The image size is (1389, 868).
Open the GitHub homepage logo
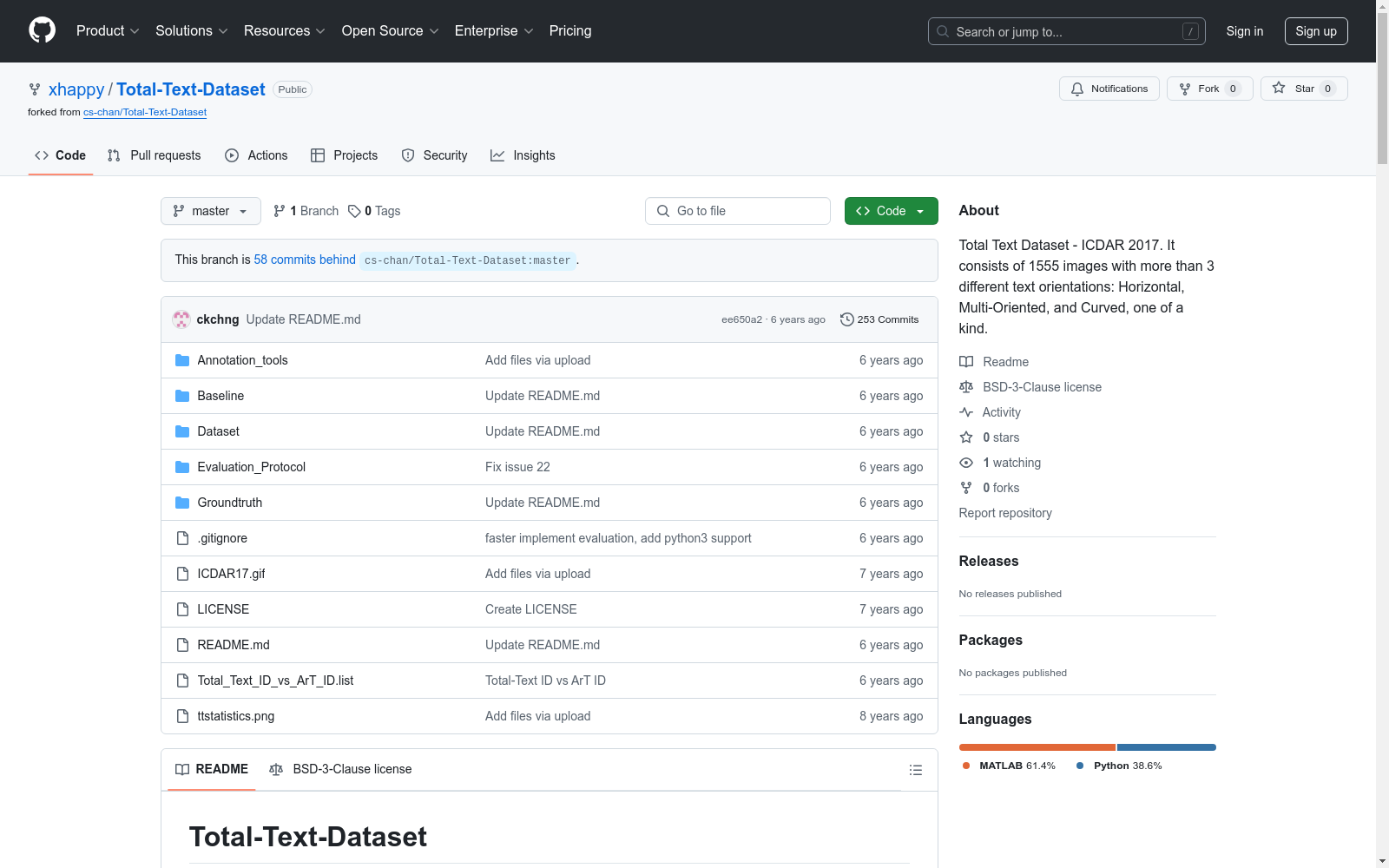pyautogui.click(x=42, y=30)
